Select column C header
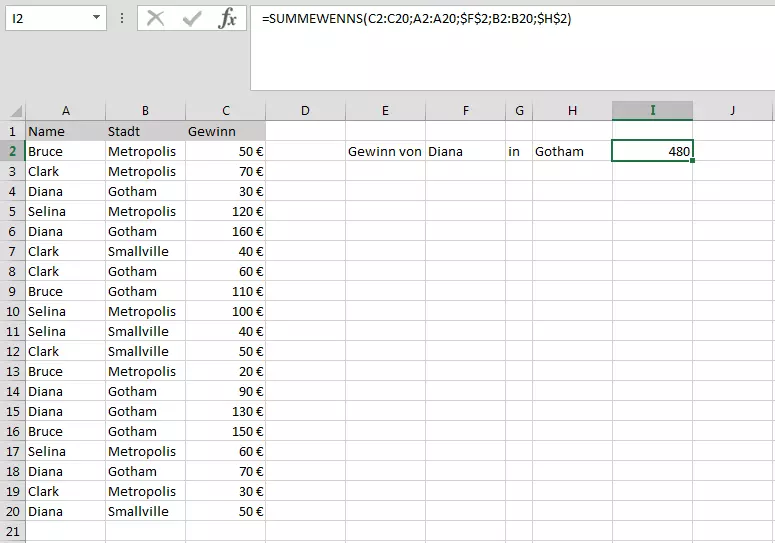 point(226,111)
